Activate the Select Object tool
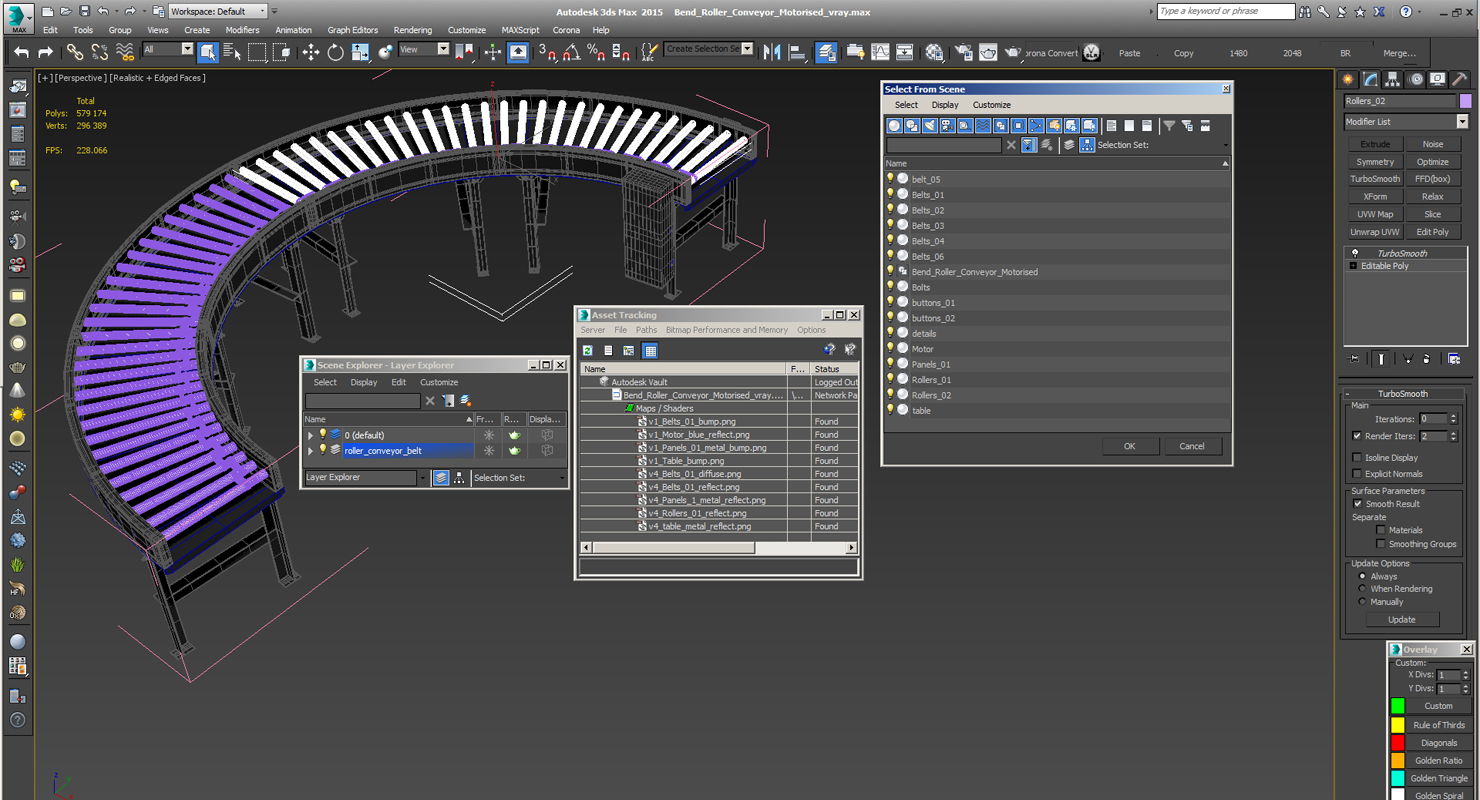Image resolution: width=1480 pixels, height=800 pixels. (208, 52)
